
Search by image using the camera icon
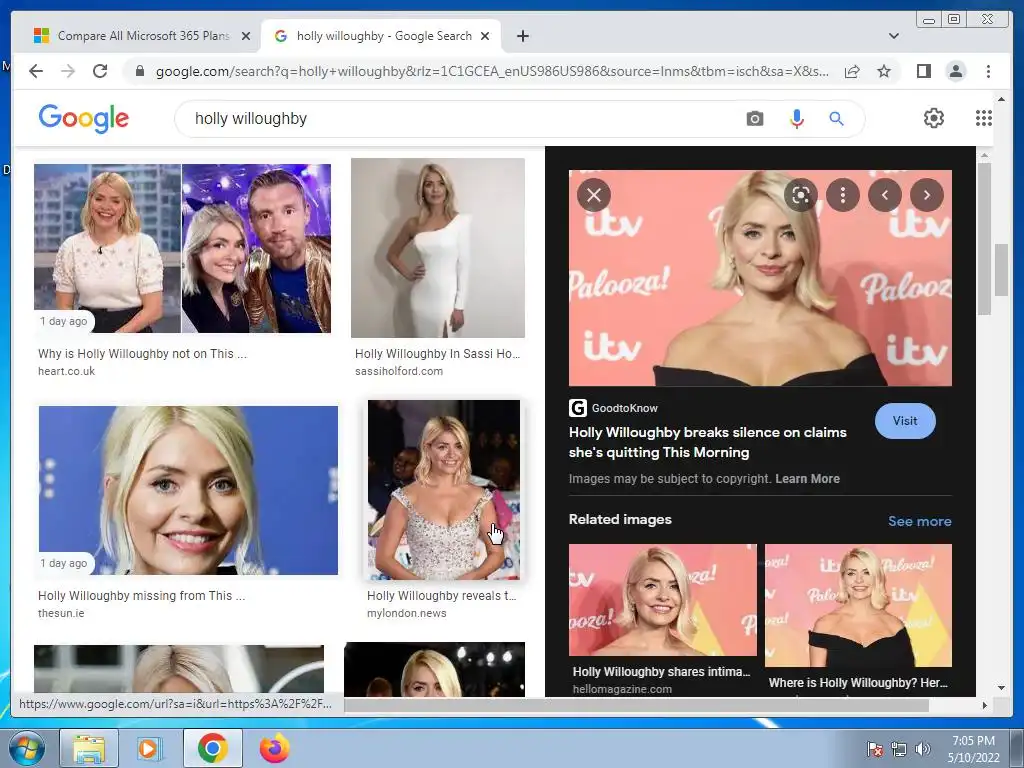755,119
